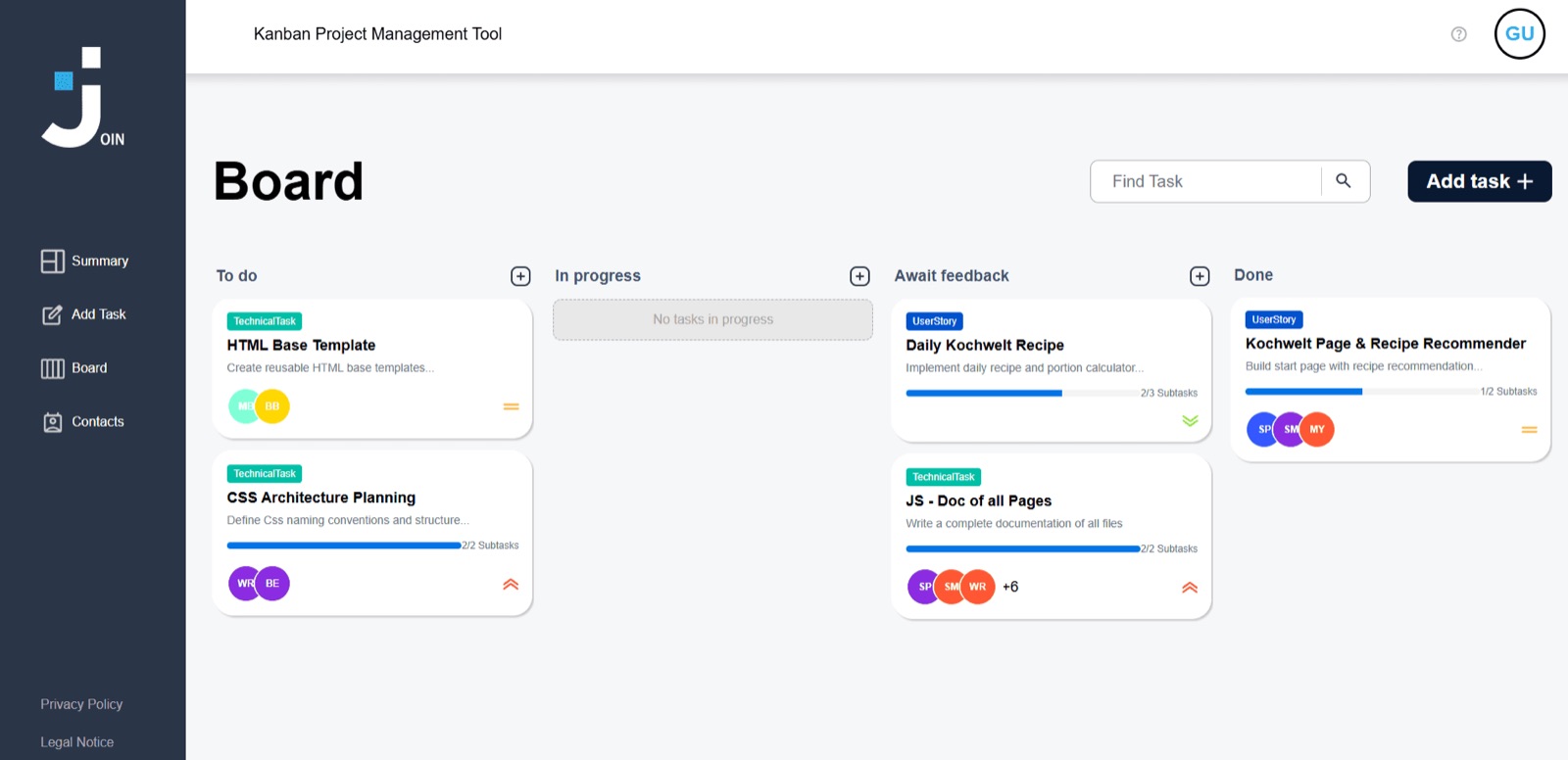Screen dimensions: 1568x760
Task: Open the CSS Architecture Planning card title
Action: tap(321, 498)
